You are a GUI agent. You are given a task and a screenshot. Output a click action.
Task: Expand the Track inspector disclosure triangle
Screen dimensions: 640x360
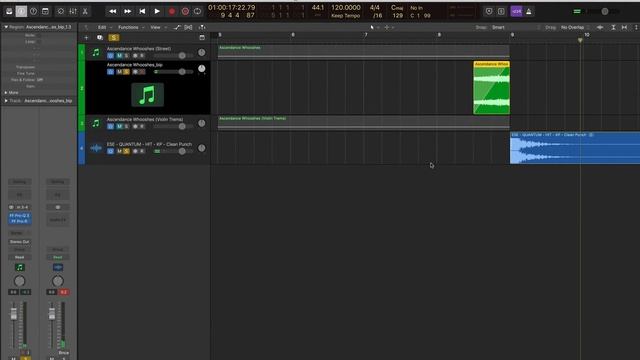click(x=6, y=100)
